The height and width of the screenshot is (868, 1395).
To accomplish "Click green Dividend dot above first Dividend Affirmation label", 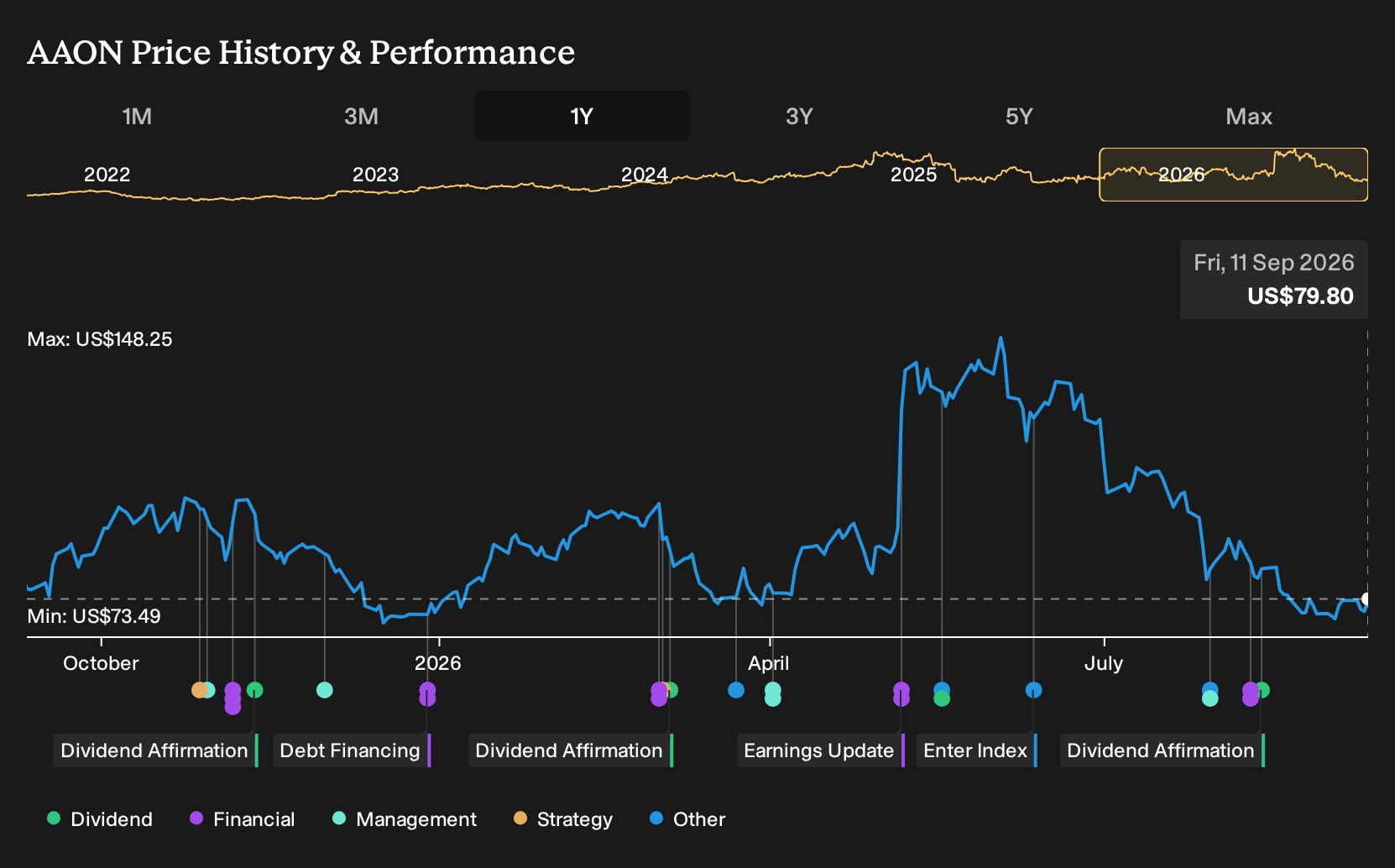I will click(x=255, y=690).
